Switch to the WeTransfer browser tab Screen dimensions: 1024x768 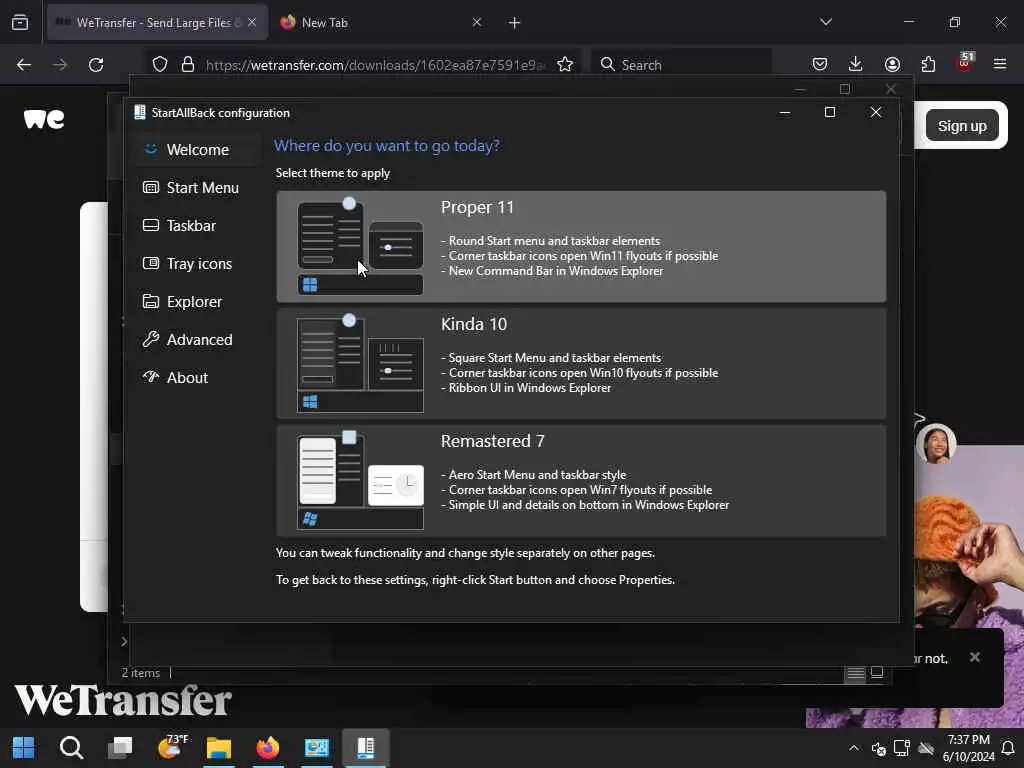[157, 22]
